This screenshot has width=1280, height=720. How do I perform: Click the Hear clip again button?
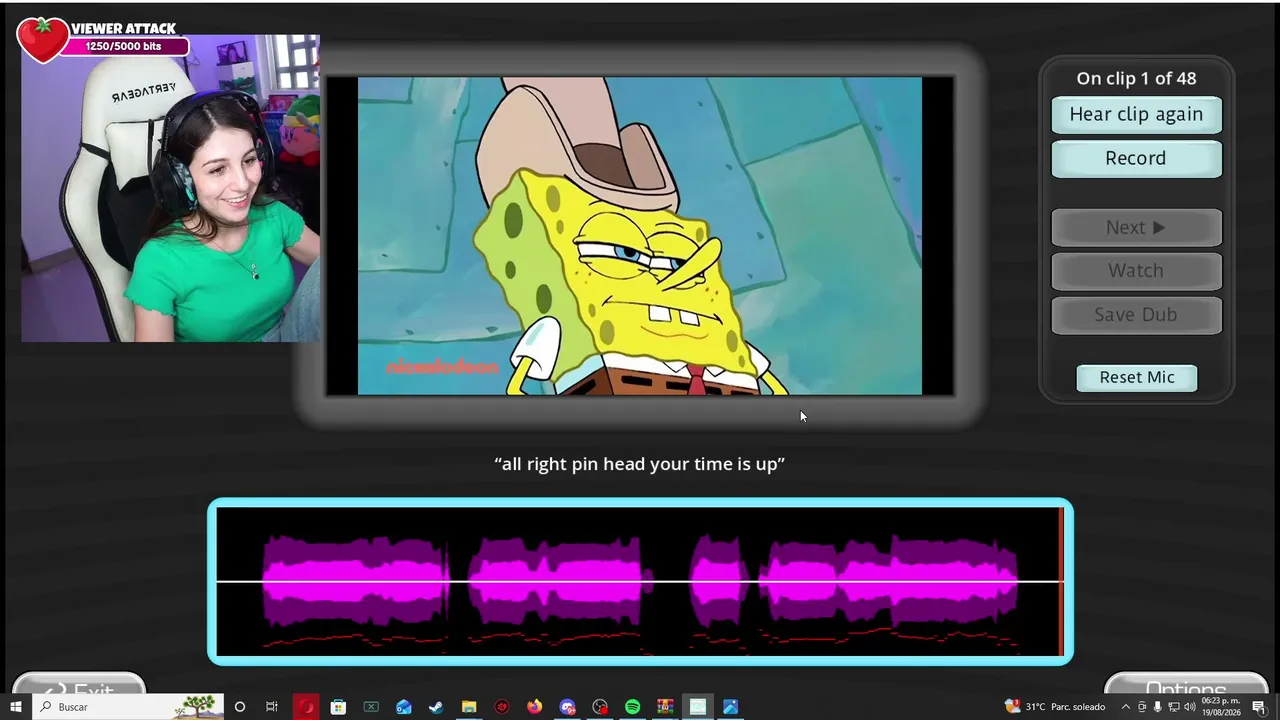tap(1136, 114)
